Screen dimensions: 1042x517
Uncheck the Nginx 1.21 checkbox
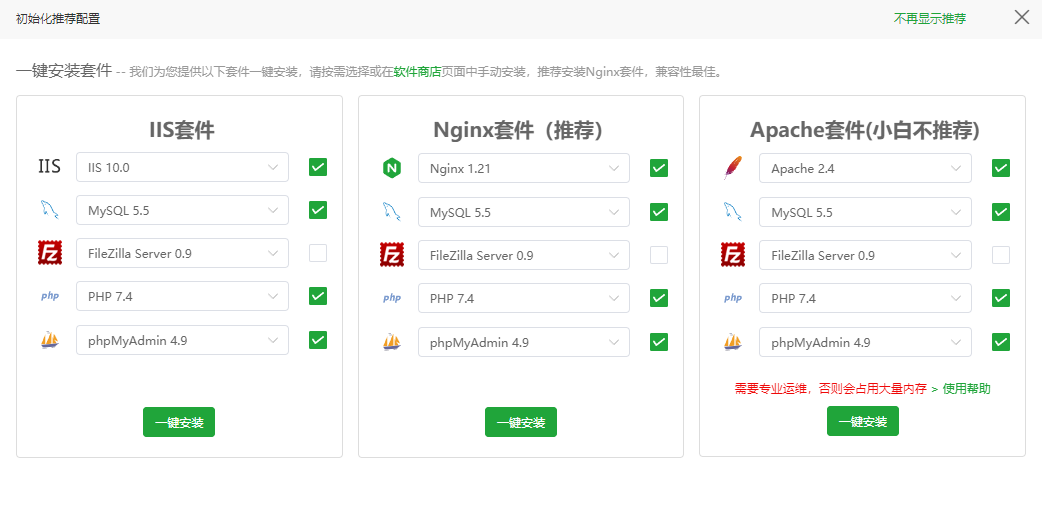click(659, 168)
